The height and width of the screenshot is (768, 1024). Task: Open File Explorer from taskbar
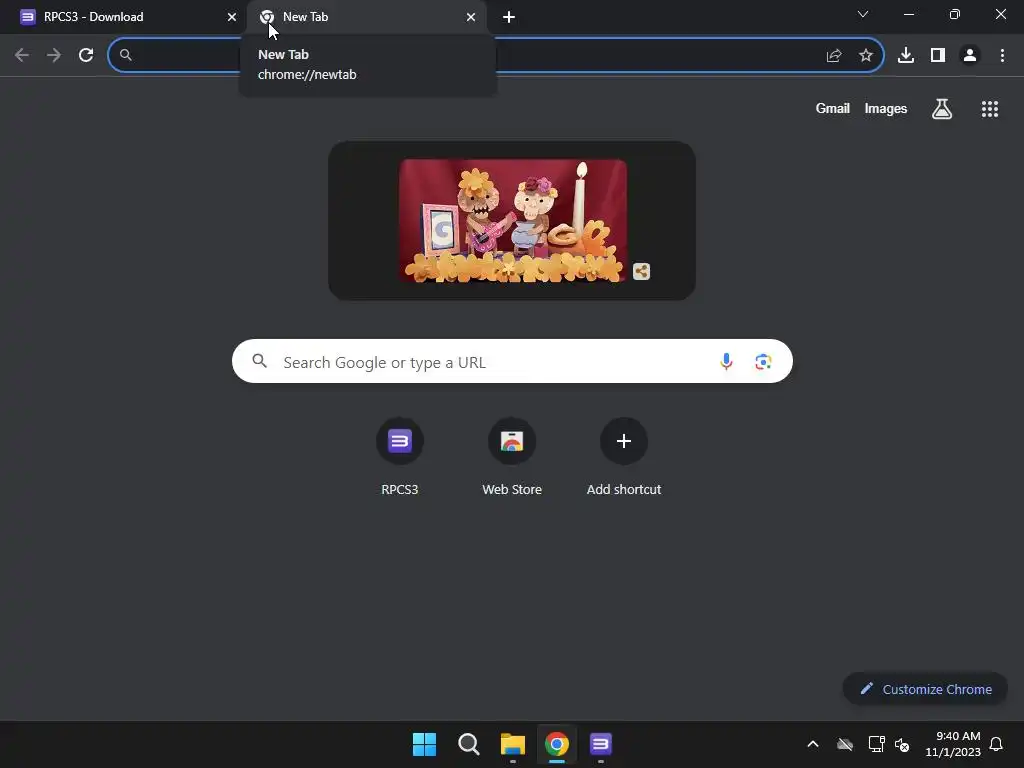513,744
